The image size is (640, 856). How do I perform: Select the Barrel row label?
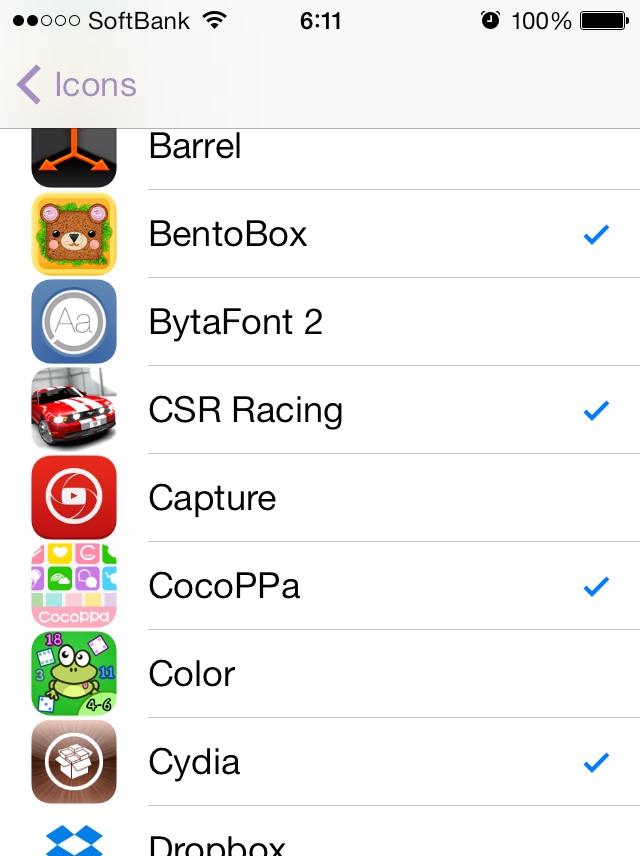[194, 146]
